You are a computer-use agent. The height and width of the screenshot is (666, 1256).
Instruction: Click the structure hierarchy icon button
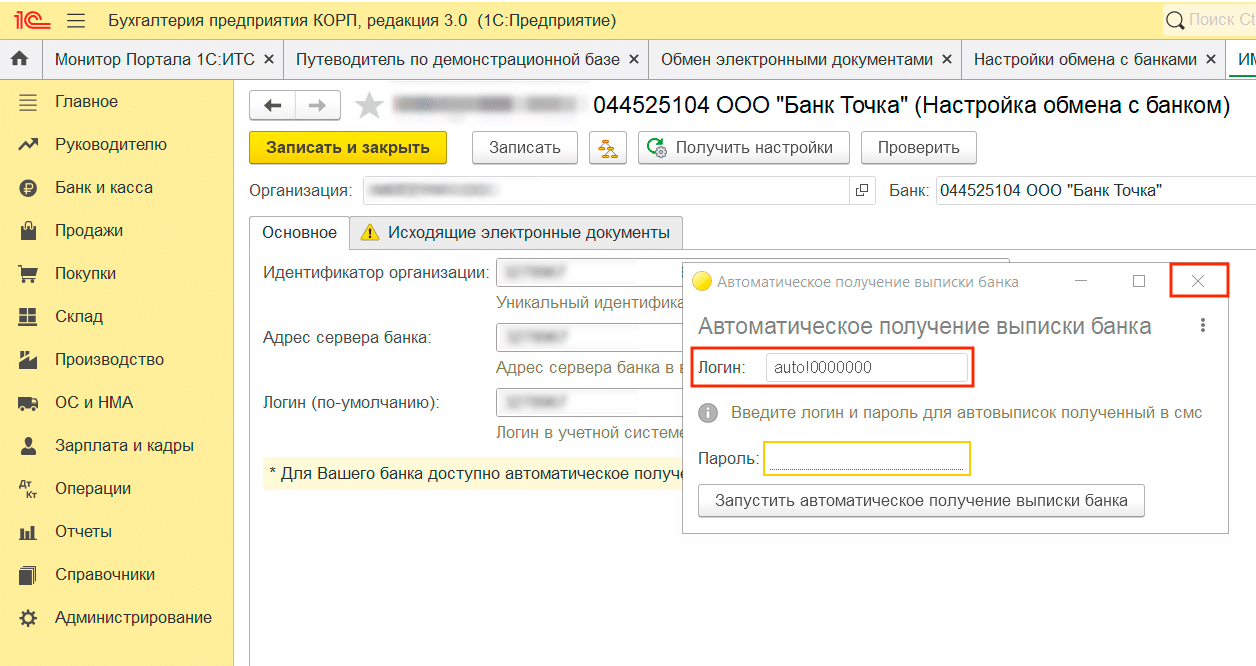(x=607, y=148)
